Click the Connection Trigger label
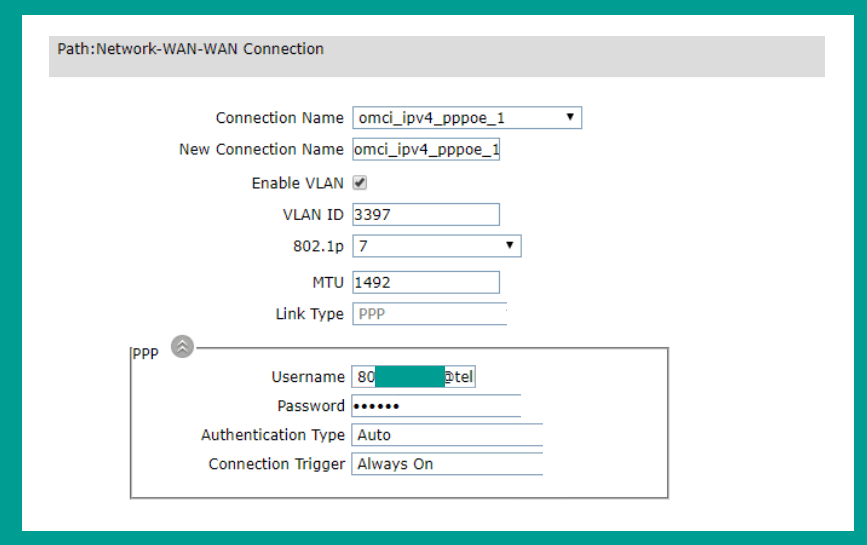The width and height of the screenshot is (867, 545). [x=277, y=464]
